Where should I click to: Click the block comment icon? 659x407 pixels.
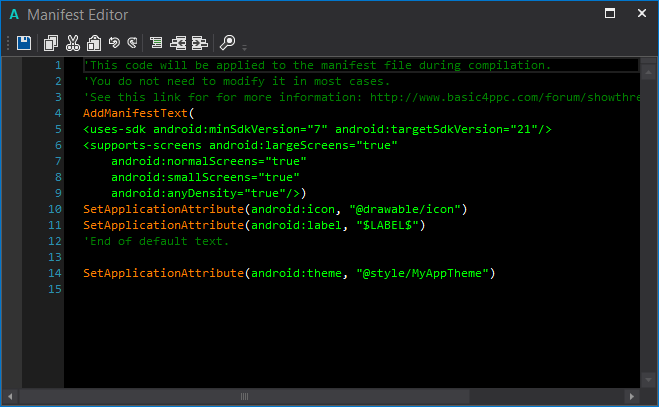(178, 43)
